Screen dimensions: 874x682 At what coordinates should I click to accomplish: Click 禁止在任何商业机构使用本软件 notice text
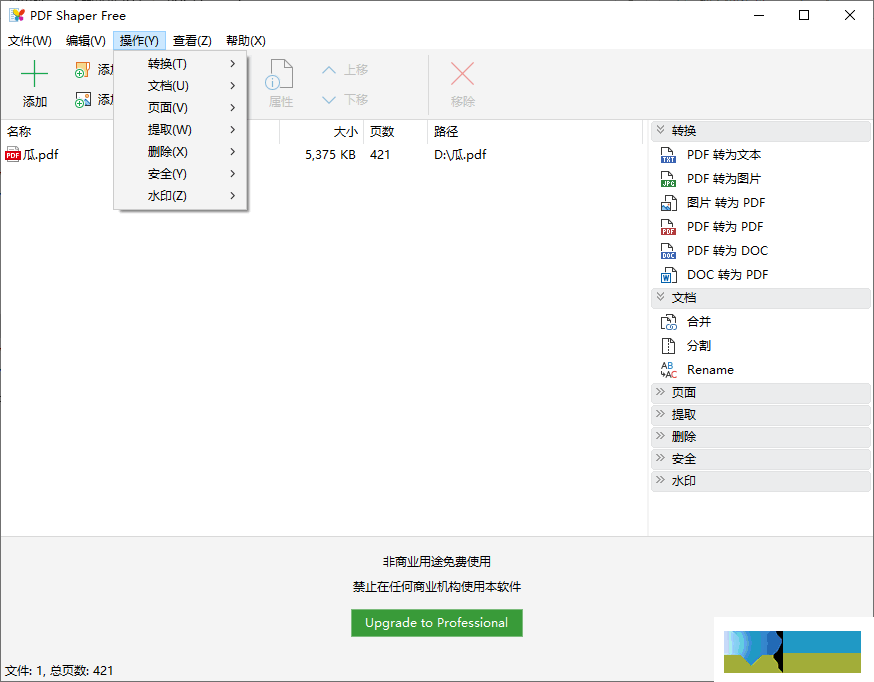click(x=436, y=587)
